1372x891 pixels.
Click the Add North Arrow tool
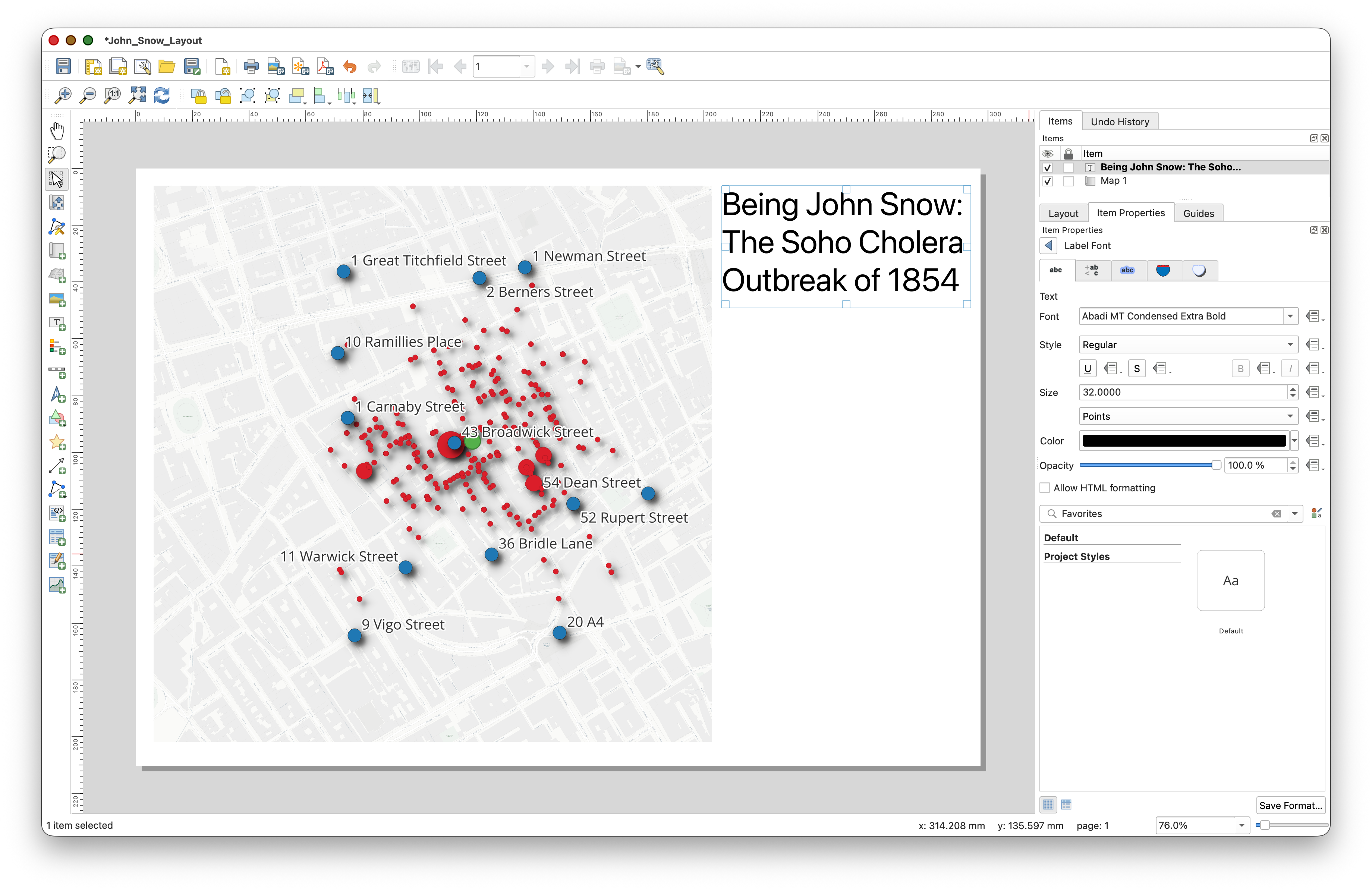(x=57, y=396)
